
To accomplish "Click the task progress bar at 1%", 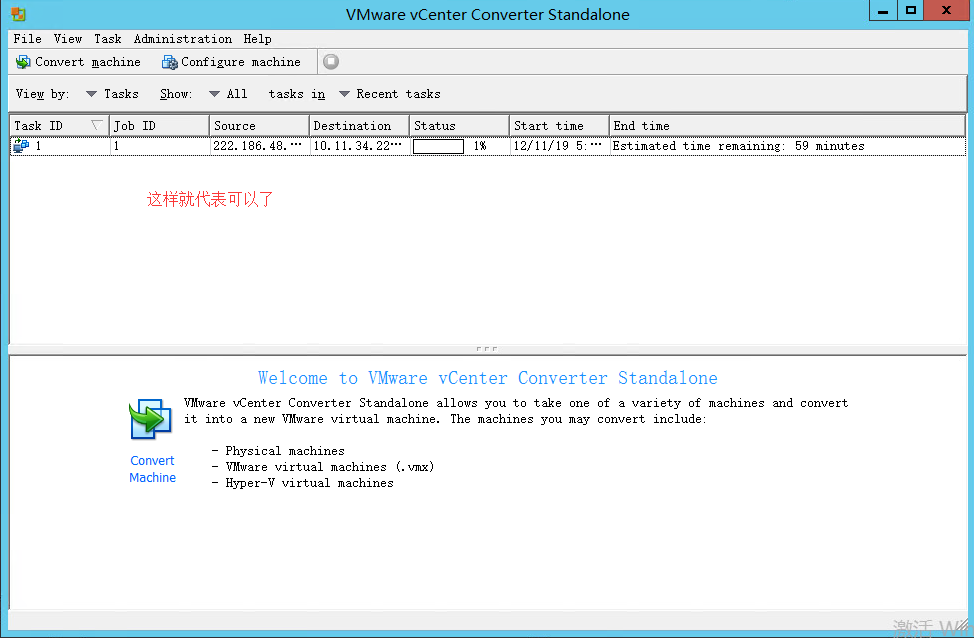I will point(439,146).
